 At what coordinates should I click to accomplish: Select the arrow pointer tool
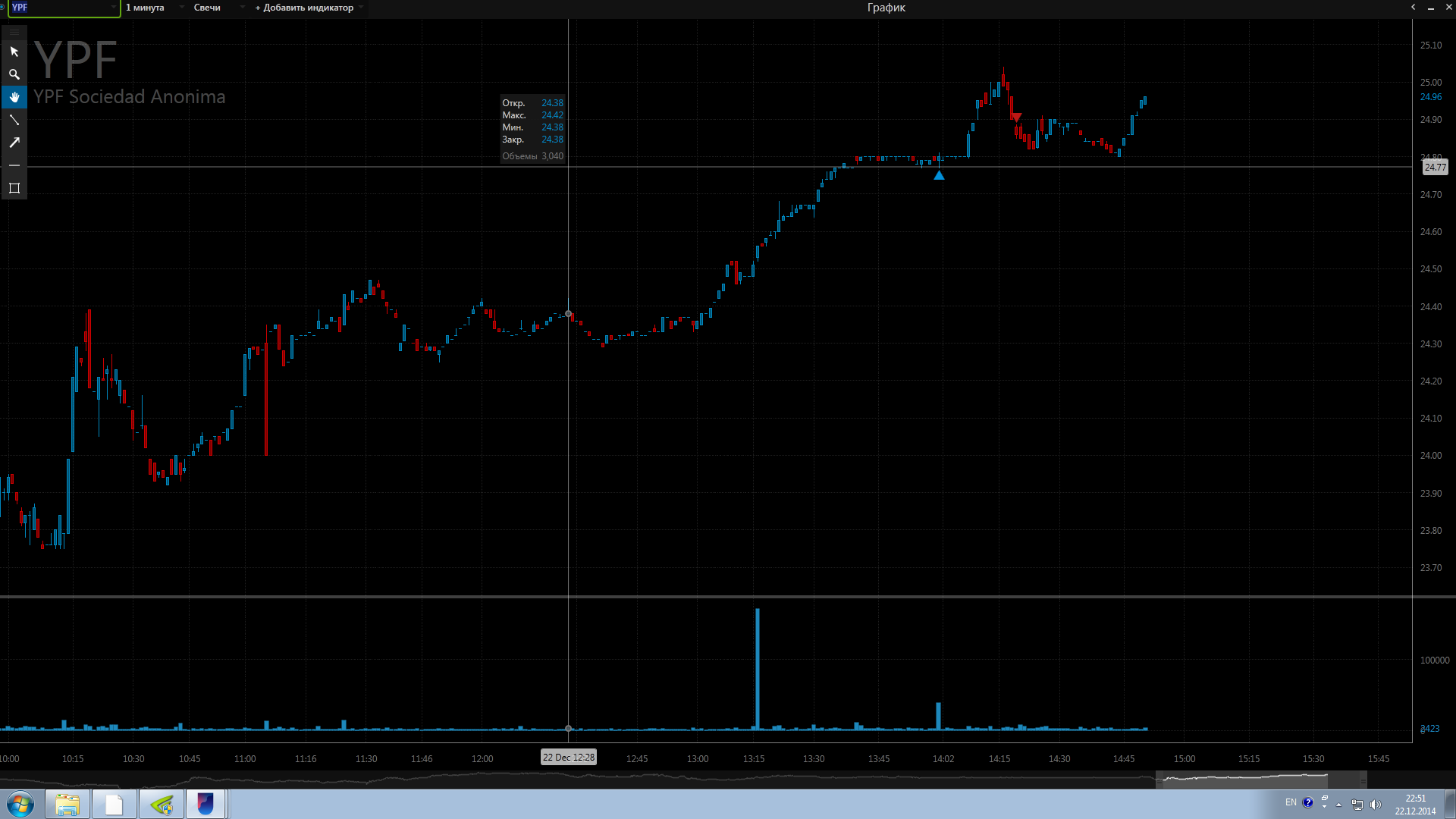(x=14, y=52)
